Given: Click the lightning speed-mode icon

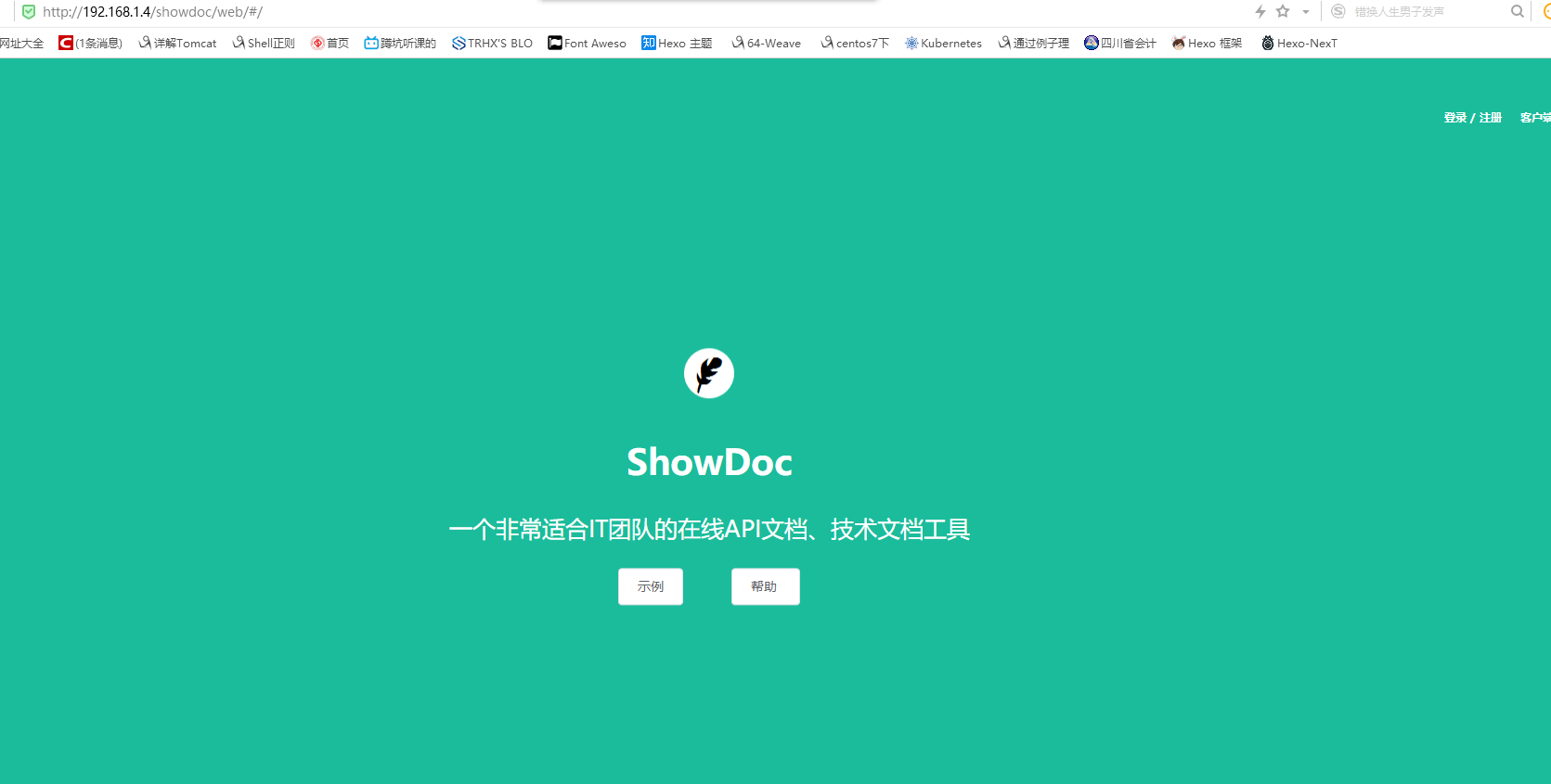Looking at the screenshot, I should [1260, 12].
